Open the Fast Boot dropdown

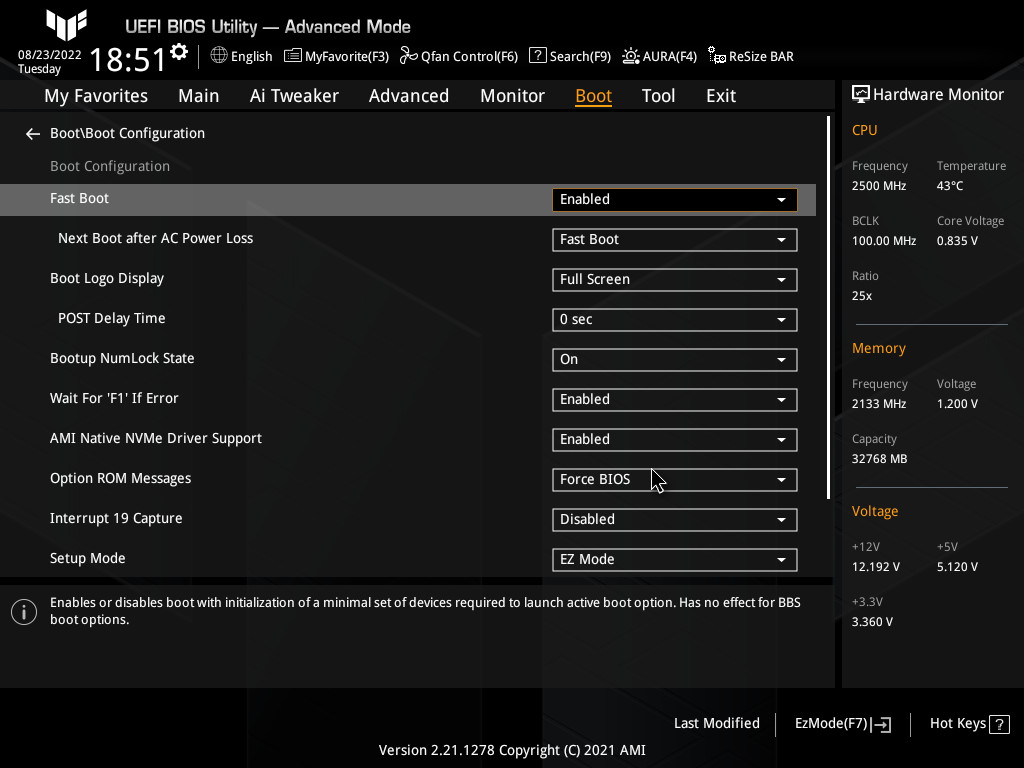pyautogui.click(x=674, y=199)
